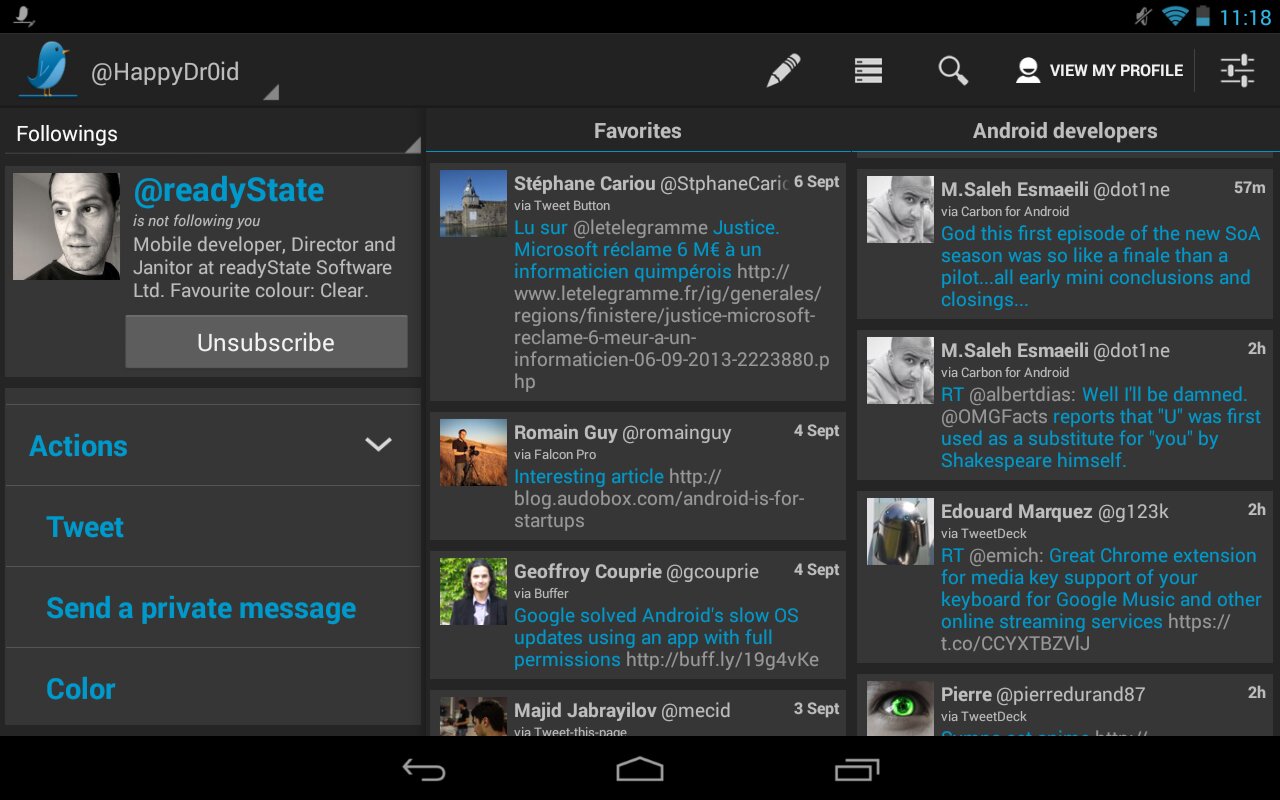Tap M.Saleh Esmaeili's avatar on Shakespeare tweet
1280x800 pixels.
900,371
